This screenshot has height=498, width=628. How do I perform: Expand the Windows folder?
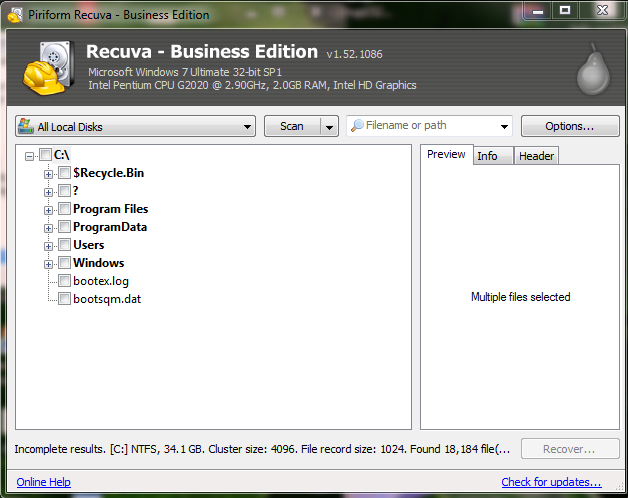48,264
